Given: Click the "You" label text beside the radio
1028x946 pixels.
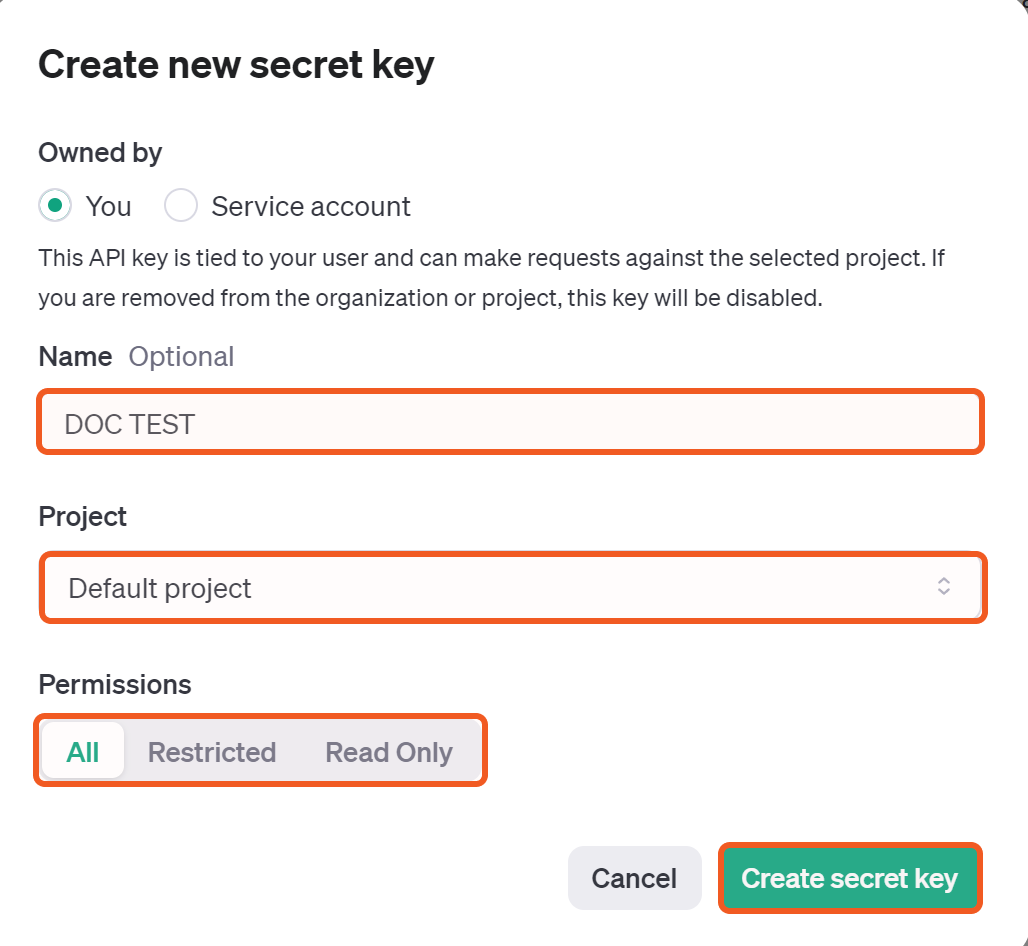Looking at the screenshot, I should pos(108,207).
